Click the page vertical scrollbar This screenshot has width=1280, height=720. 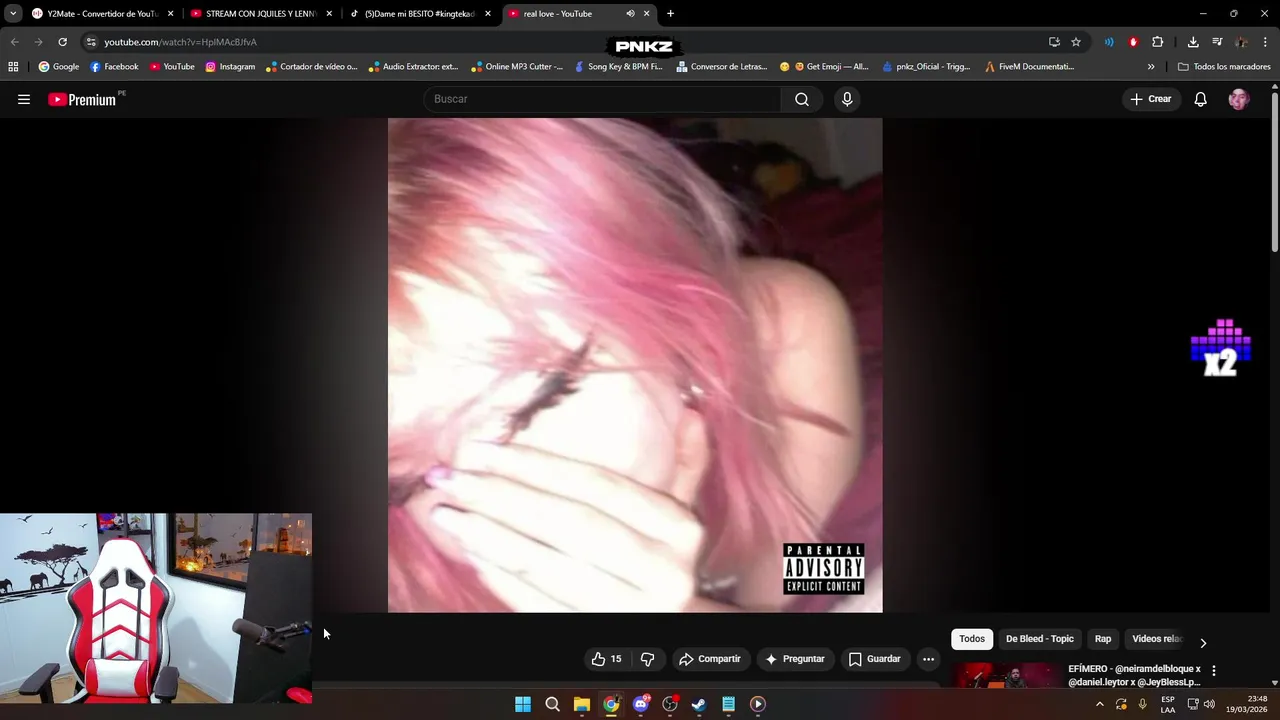point(1274,170)
